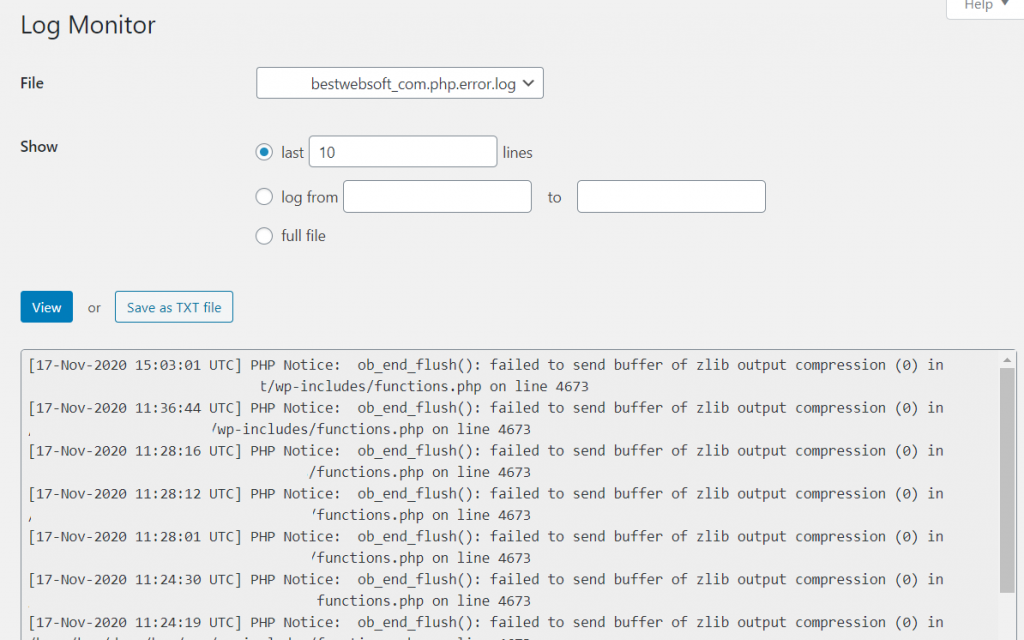
Task: Click the 'to' date field
Action: [670, 196]
